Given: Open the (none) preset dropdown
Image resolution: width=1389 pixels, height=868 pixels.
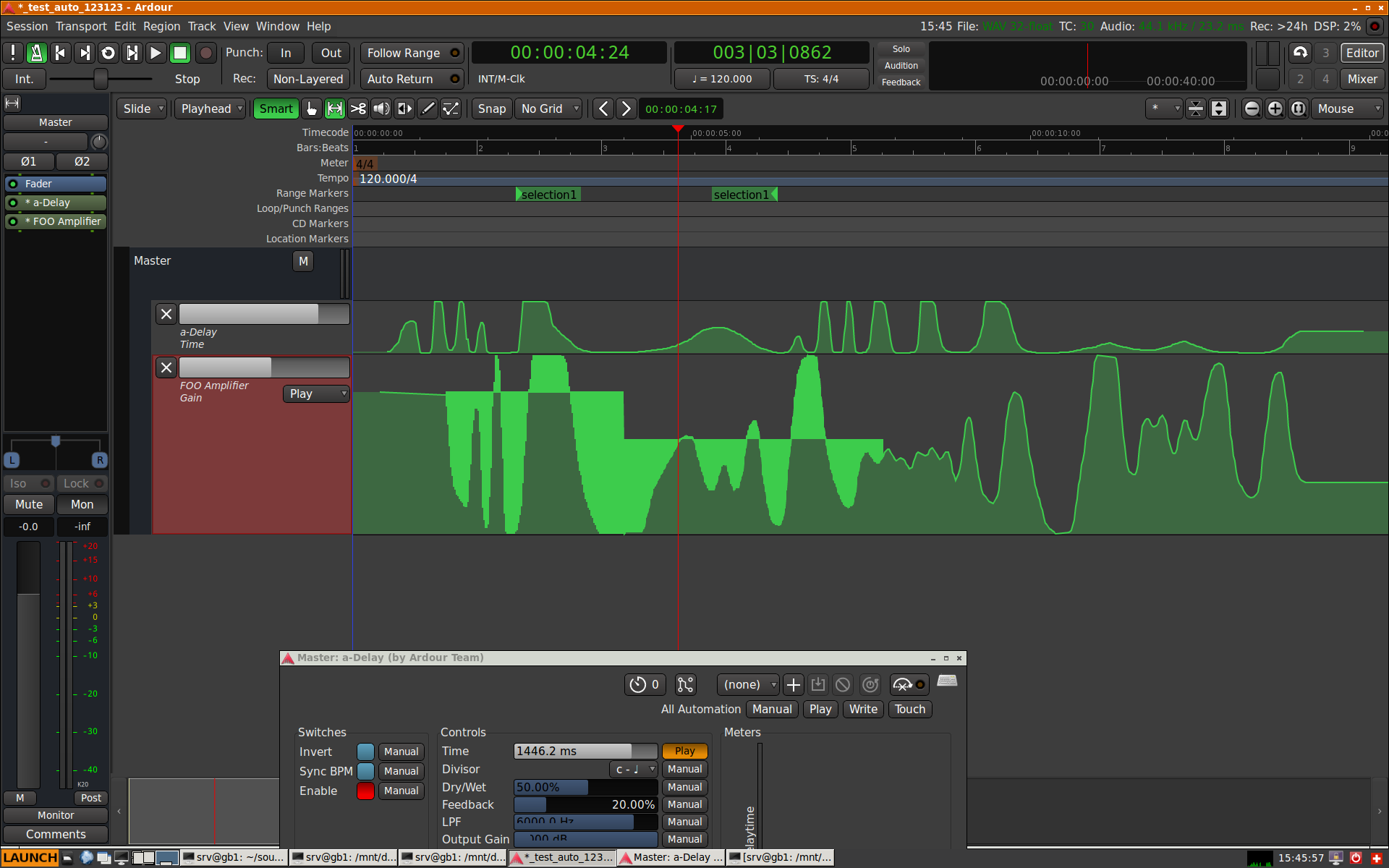Looking at the screenshot, I should (x=748, y=684).
